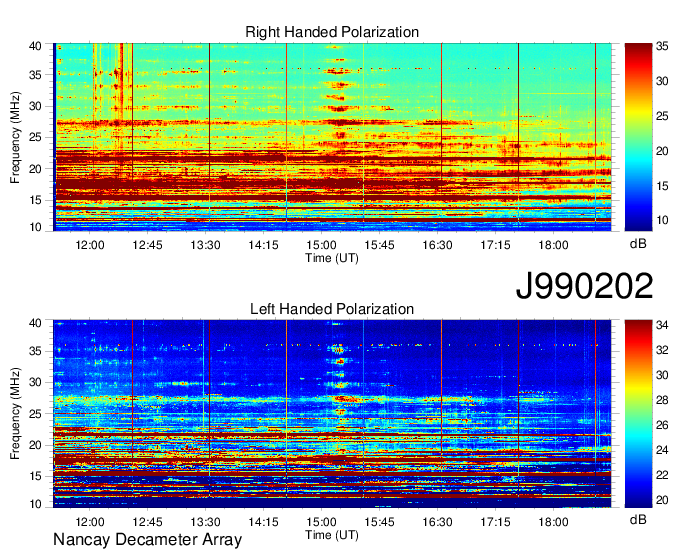Click the 35 dB value on the upper colorbar
This screenshot has height=552, width=680.
click(x=662, y=46)
